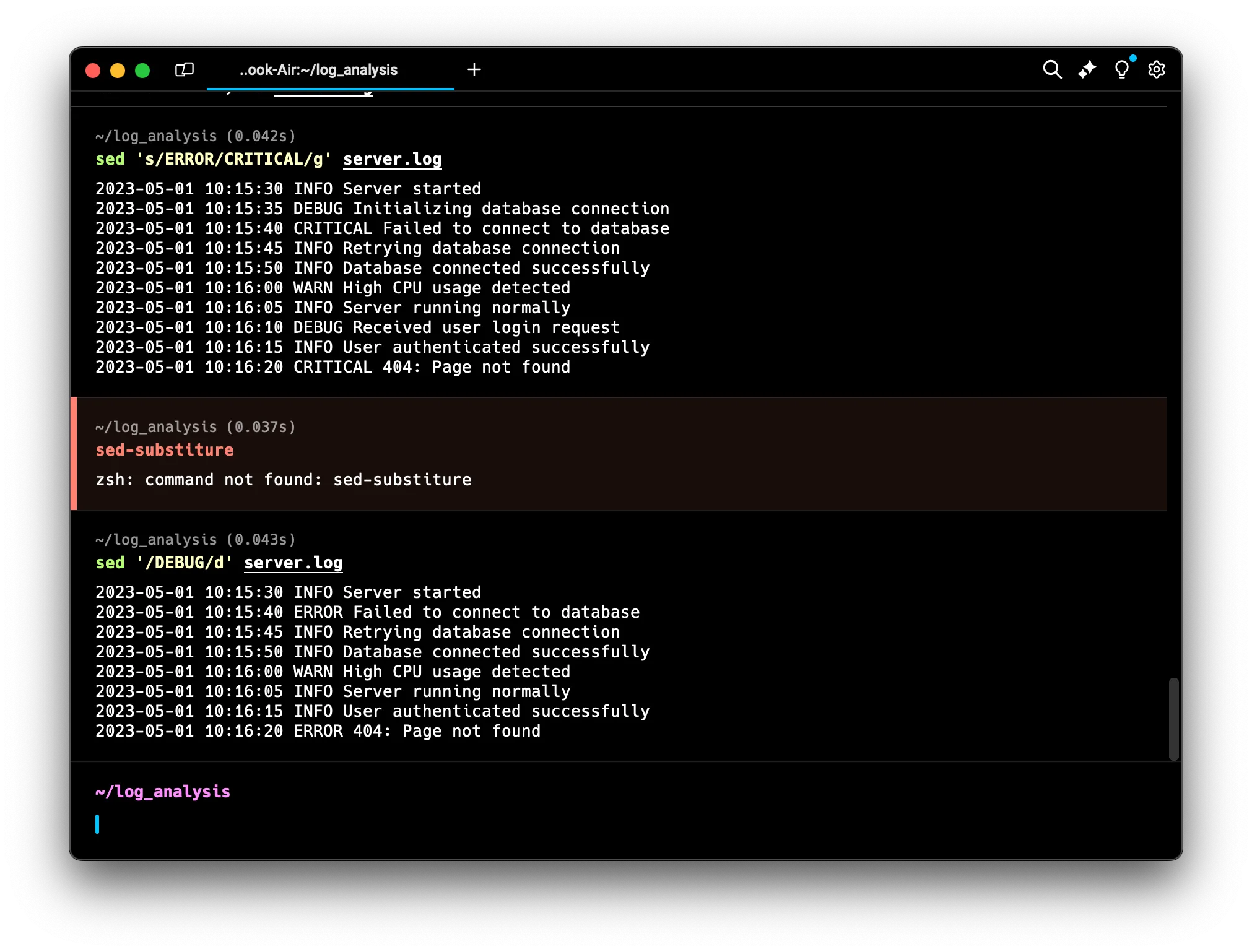This screenshot has width=1252, height=952.
Task: Click the pink ~/log_analysis prompt path
Action: pos(163,792)
